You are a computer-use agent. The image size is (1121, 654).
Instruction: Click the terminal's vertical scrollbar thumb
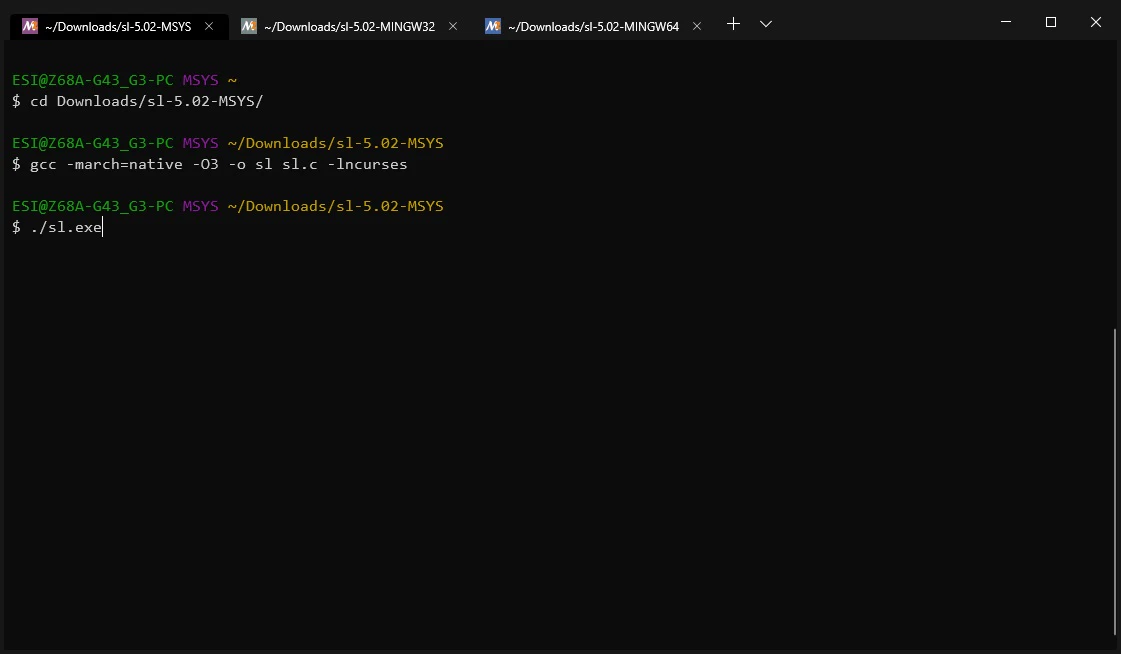coord(1115,481)
